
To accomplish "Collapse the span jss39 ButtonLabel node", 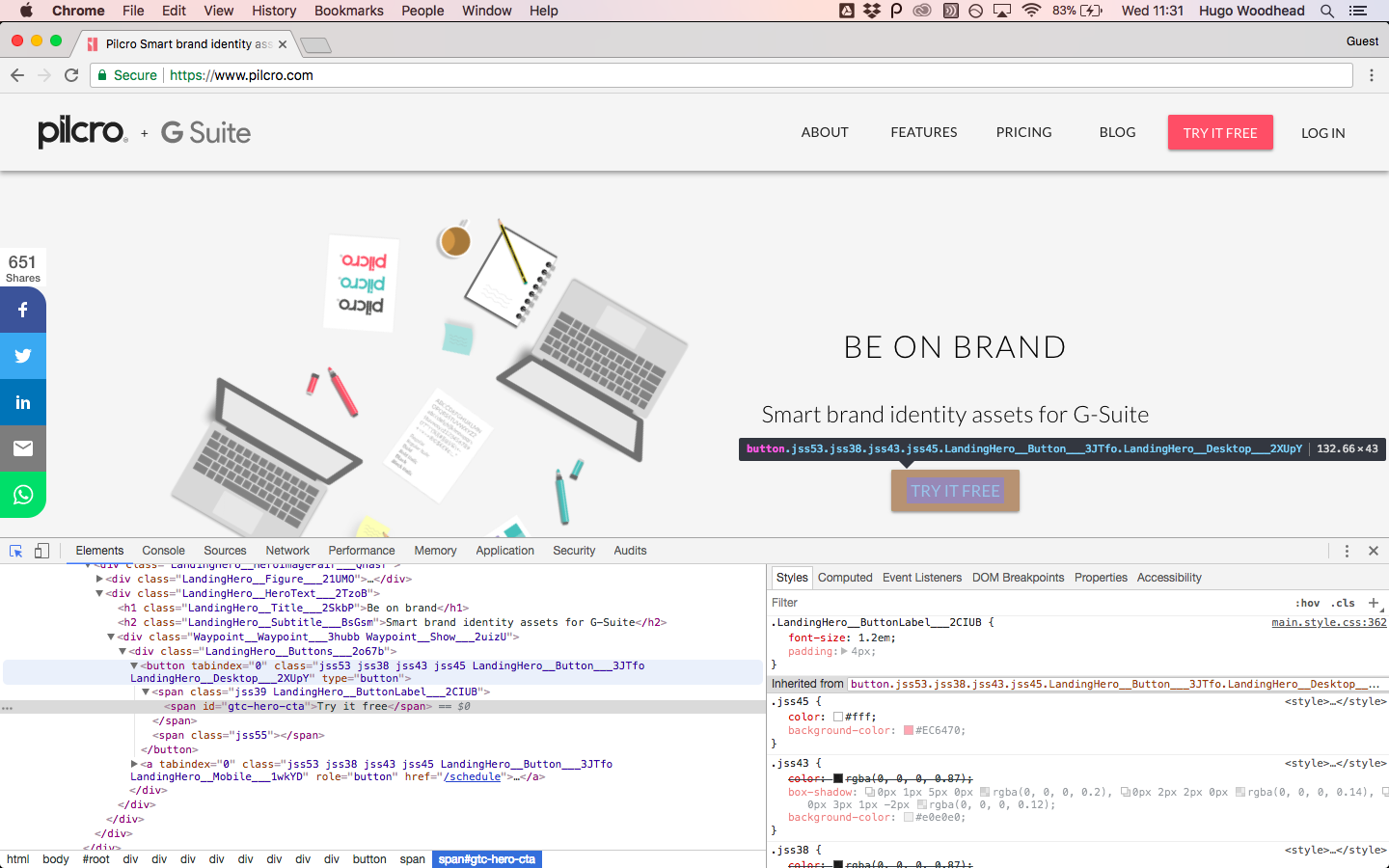I will 146,692.
